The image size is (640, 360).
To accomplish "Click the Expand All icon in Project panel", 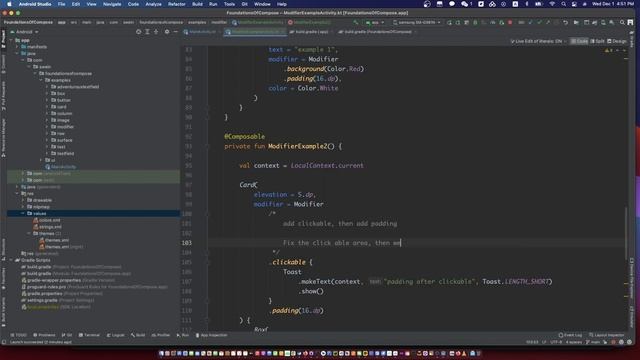I will 147,31.
